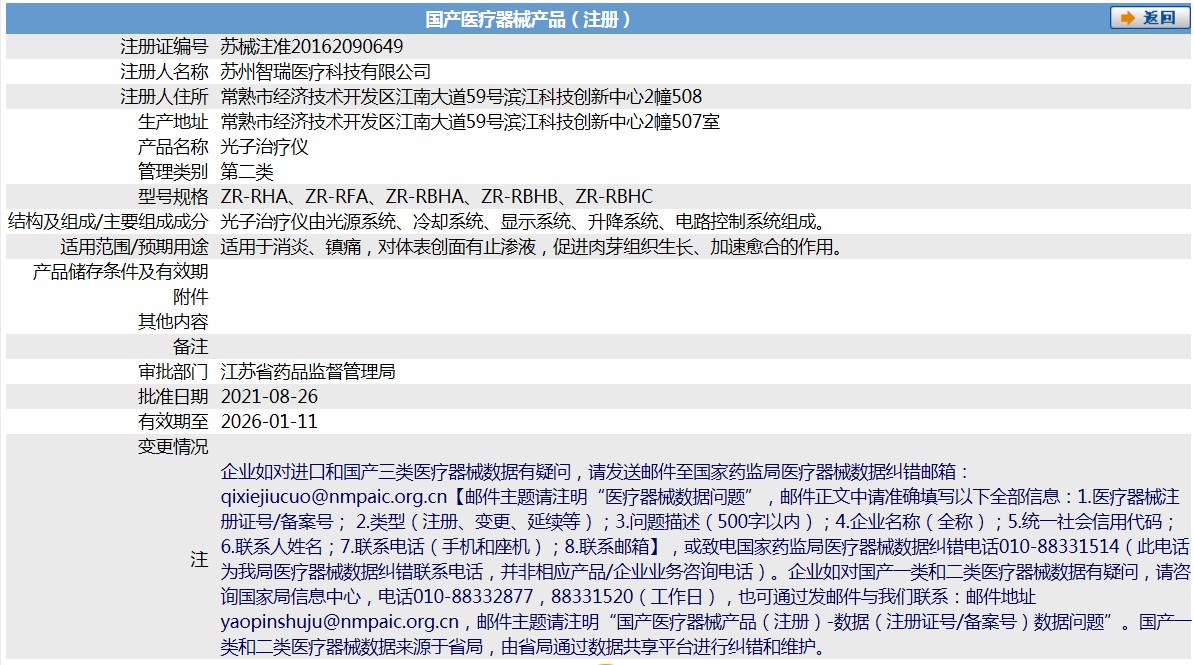Select expiry date 2026-01-11
Viewport: 1194px width, 665px height.
click(269, 421)
